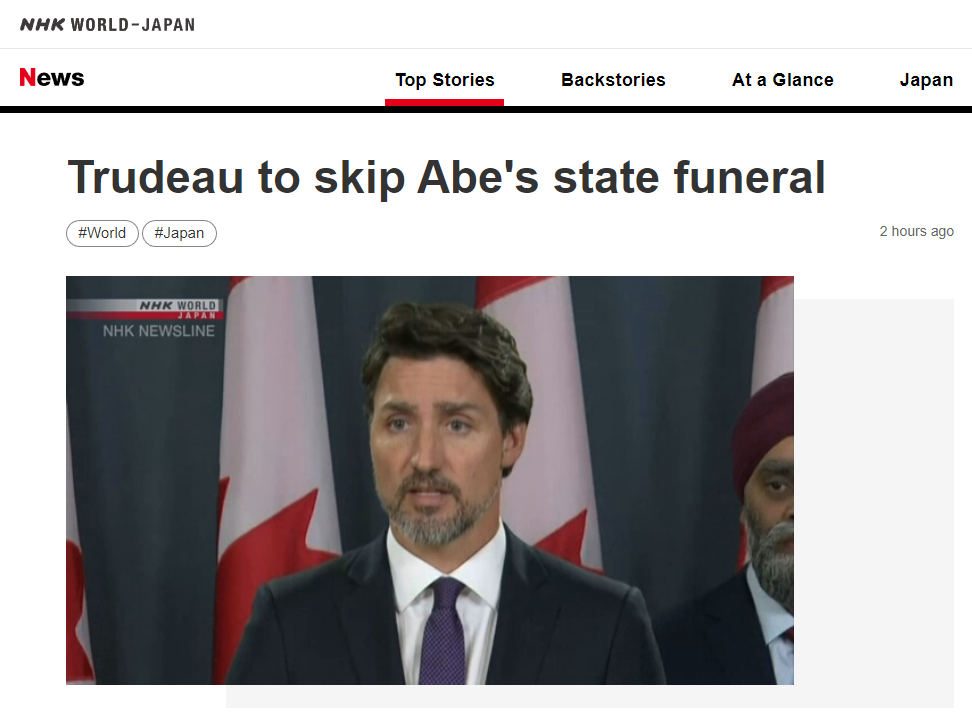Click the red N in News

[27, 77]
